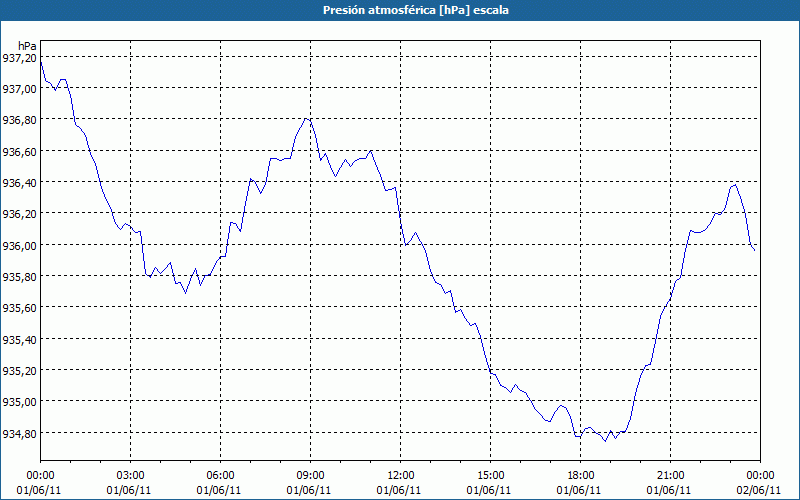
Task: Click the chart title "Presión atmosférica [hPa] escala"
Action: 400,10
